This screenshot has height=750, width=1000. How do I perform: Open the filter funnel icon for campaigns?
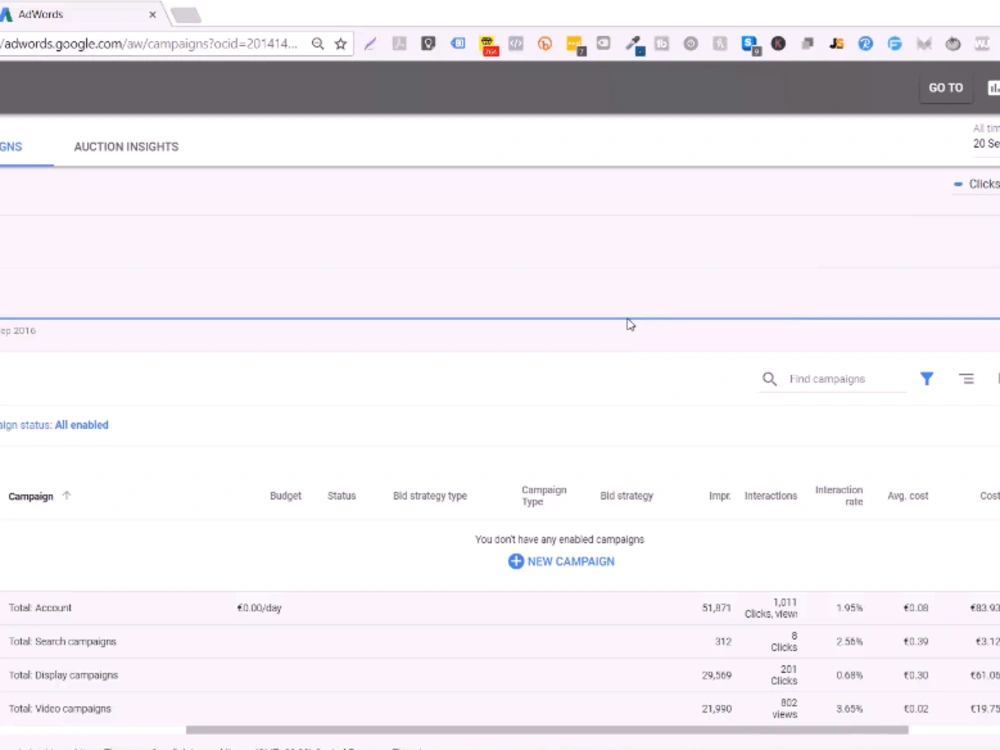(x=927, y=379)
